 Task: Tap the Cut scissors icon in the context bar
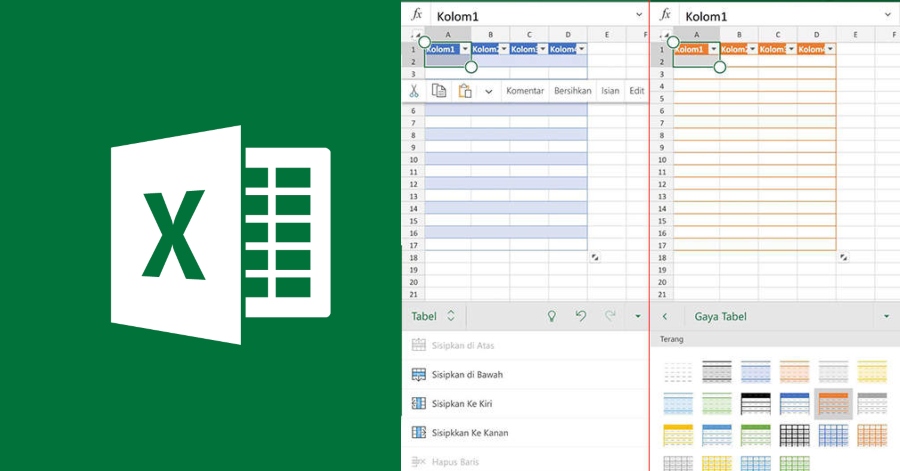click(x=414, y=91)
